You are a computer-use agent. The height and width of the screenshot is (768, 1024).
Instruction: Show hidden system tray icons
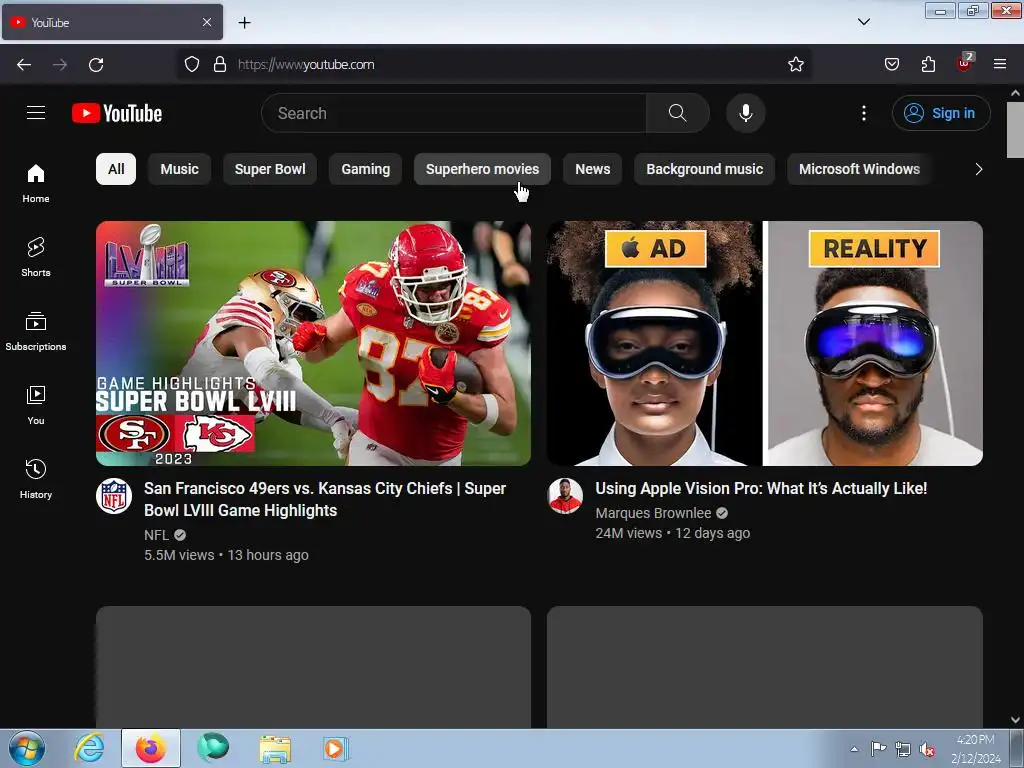point(854,749)
